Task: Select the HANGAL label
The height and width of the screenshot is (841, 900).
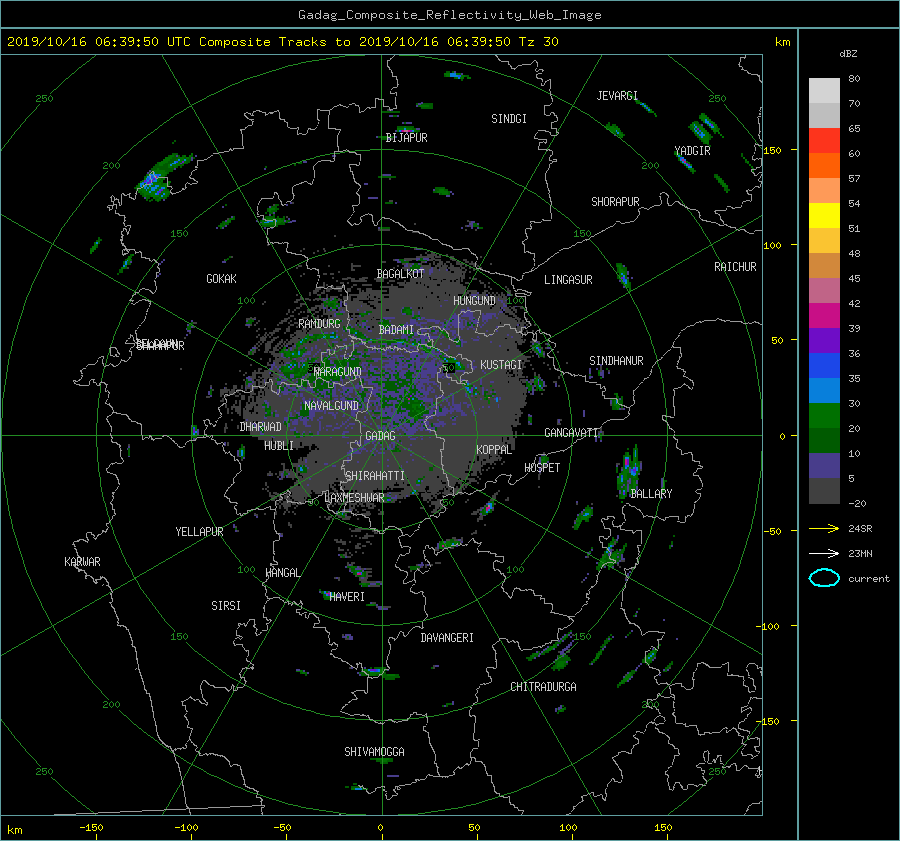Action: (282, 573)
